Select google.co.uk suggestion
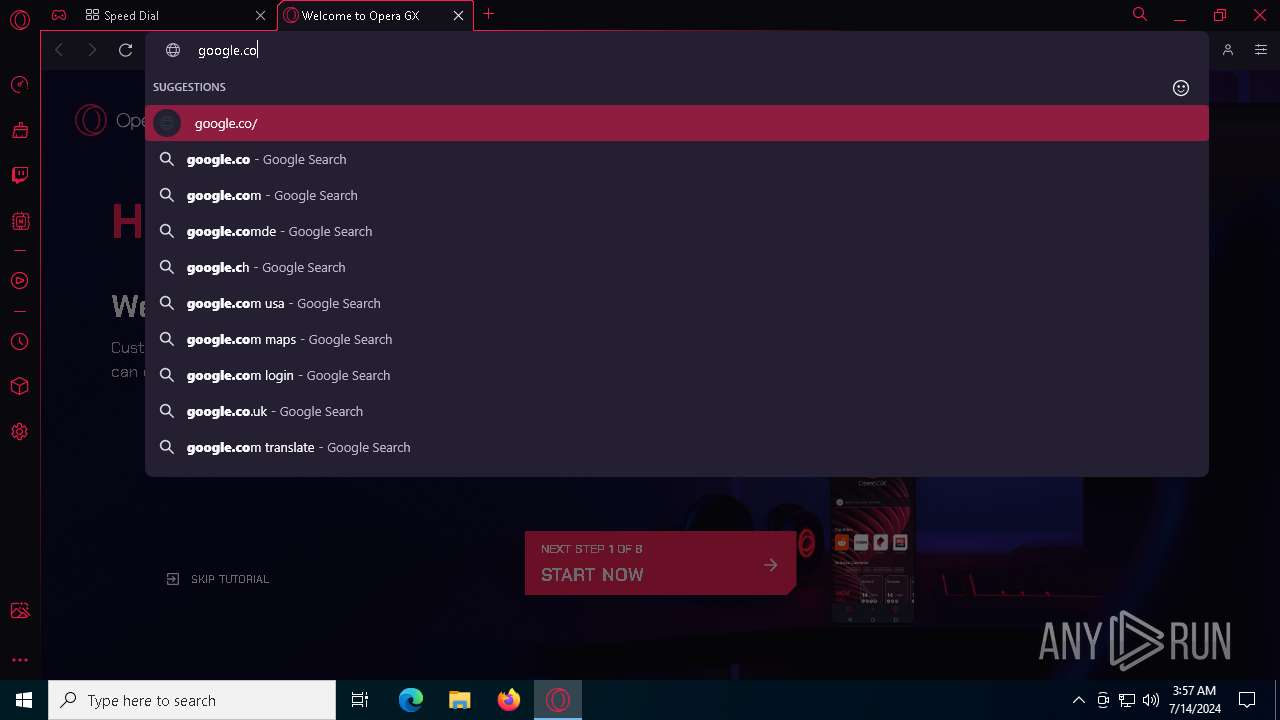Image resolution: width=1280 pixels, height=720 pixels. [677, 411]
